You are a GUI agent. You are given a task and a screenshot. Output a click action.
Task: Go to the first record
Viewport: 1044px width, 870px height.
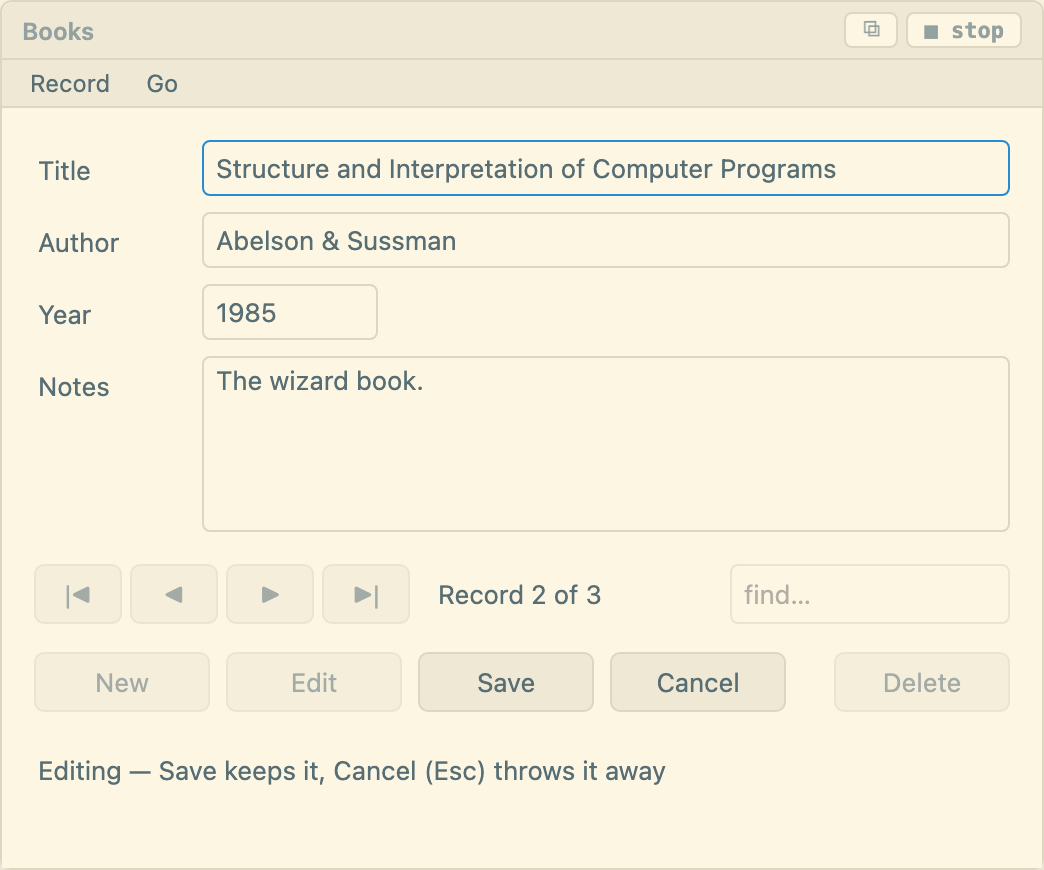click(78, 594)
